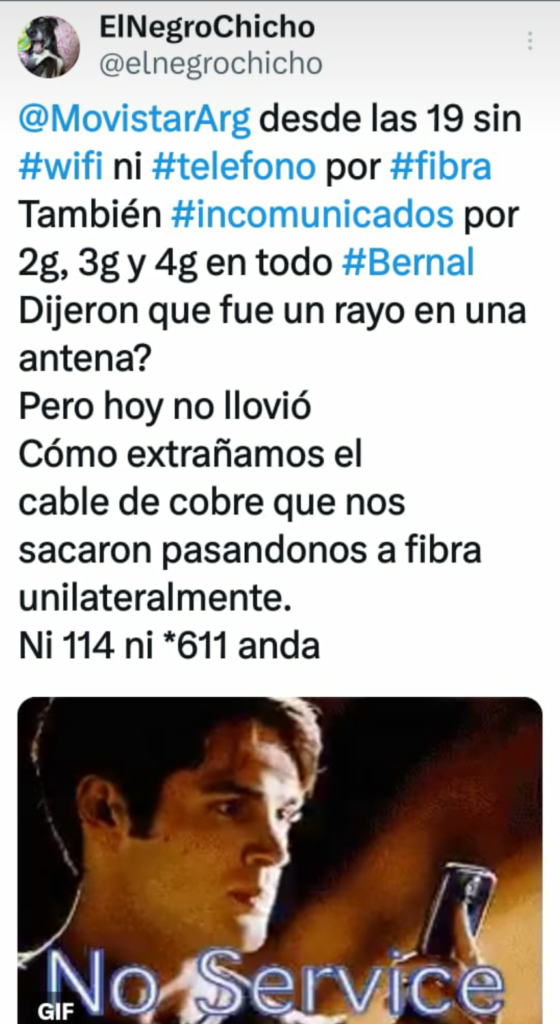This screenshot has width=560, height=1024.
Task: View the #Bernal hashtag results
Action: [408, 263]
